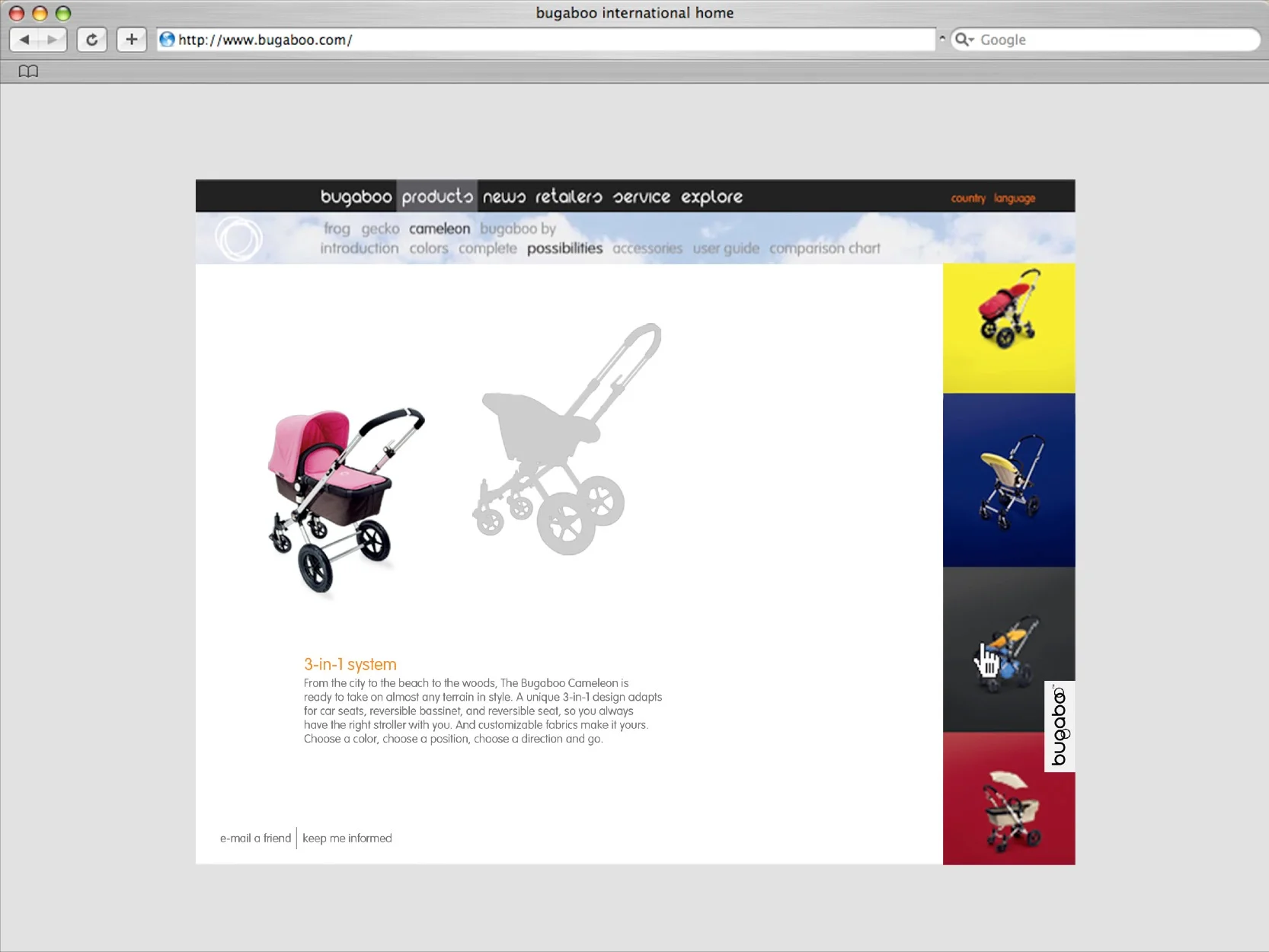This screenshot has height=952, width=1269.
Task: Select the frog product submenu
Action: 337,228
